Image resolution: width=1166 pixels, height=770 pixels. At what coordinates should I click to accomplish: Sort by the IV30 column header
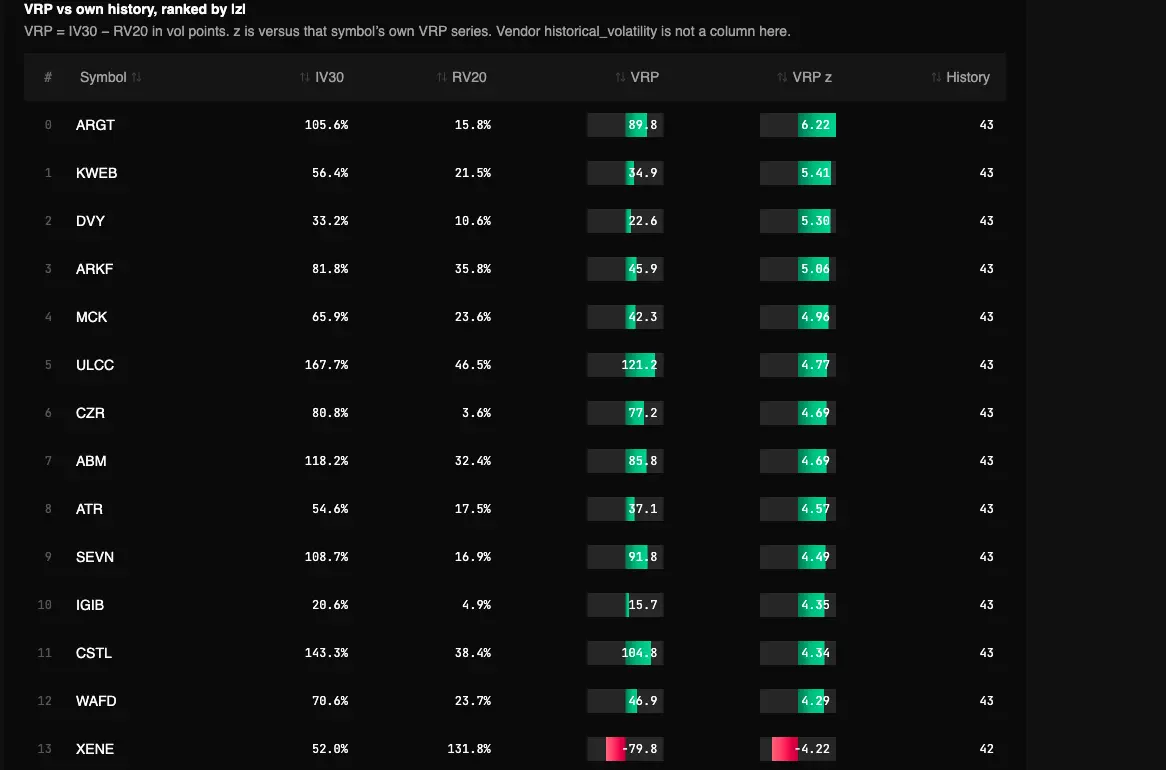point(321,77)
